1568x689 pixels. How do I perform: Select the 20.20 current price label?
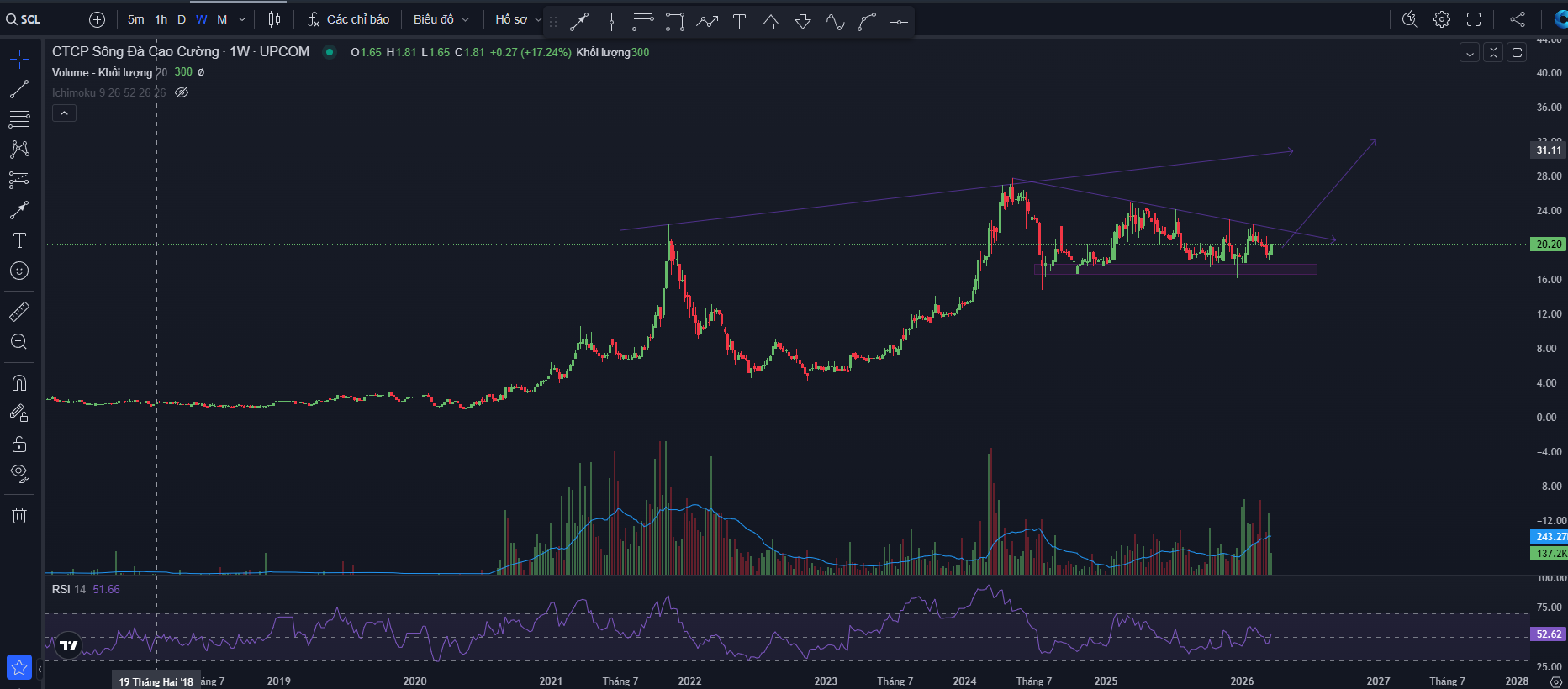point(1549,245)
